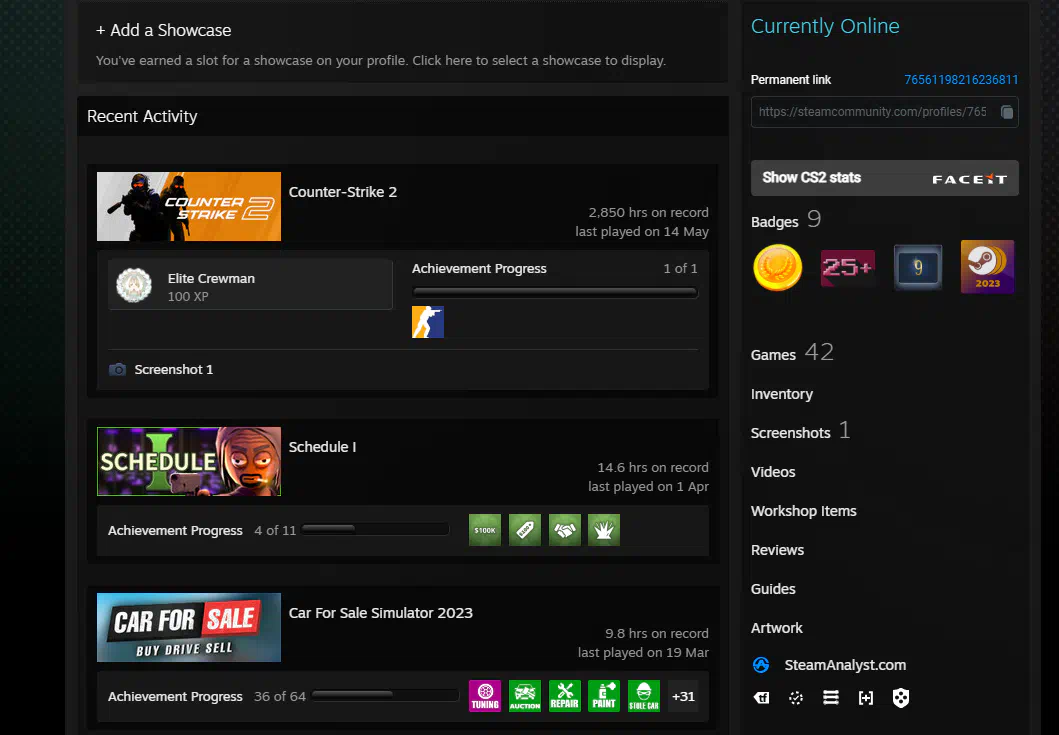
Task: Open the Repair achievement icon
Action: point(565,696)
